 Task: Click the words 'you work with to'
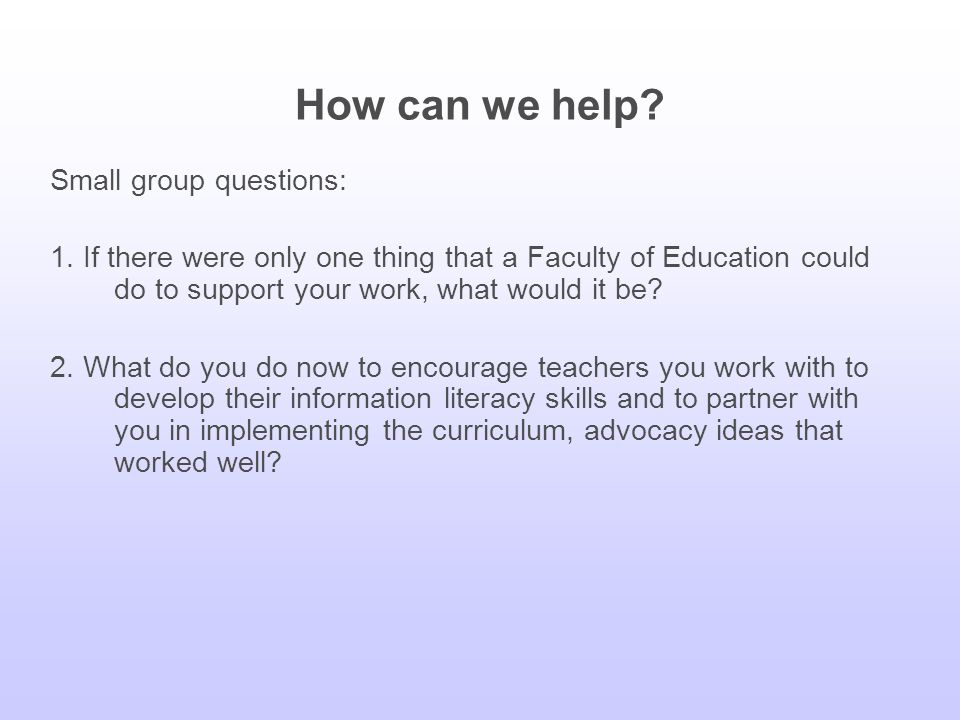click(764, 368)
